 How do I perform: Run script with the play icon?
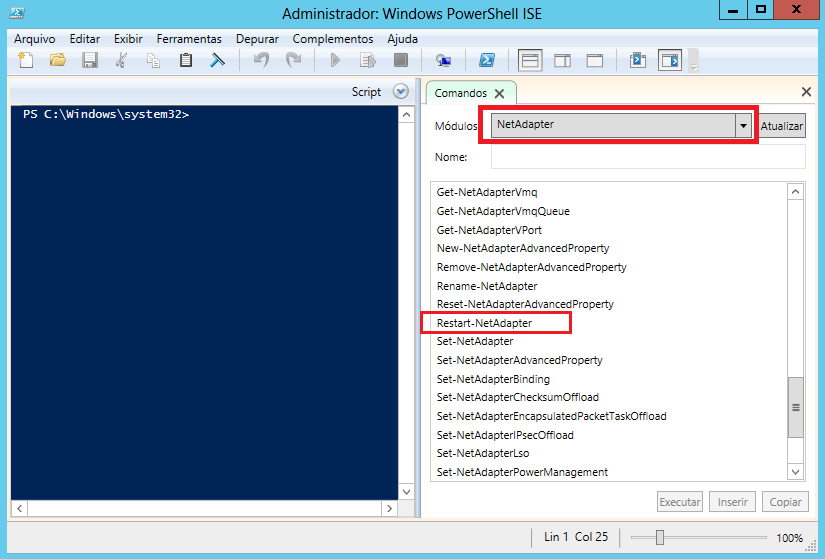tap(335, 61)
